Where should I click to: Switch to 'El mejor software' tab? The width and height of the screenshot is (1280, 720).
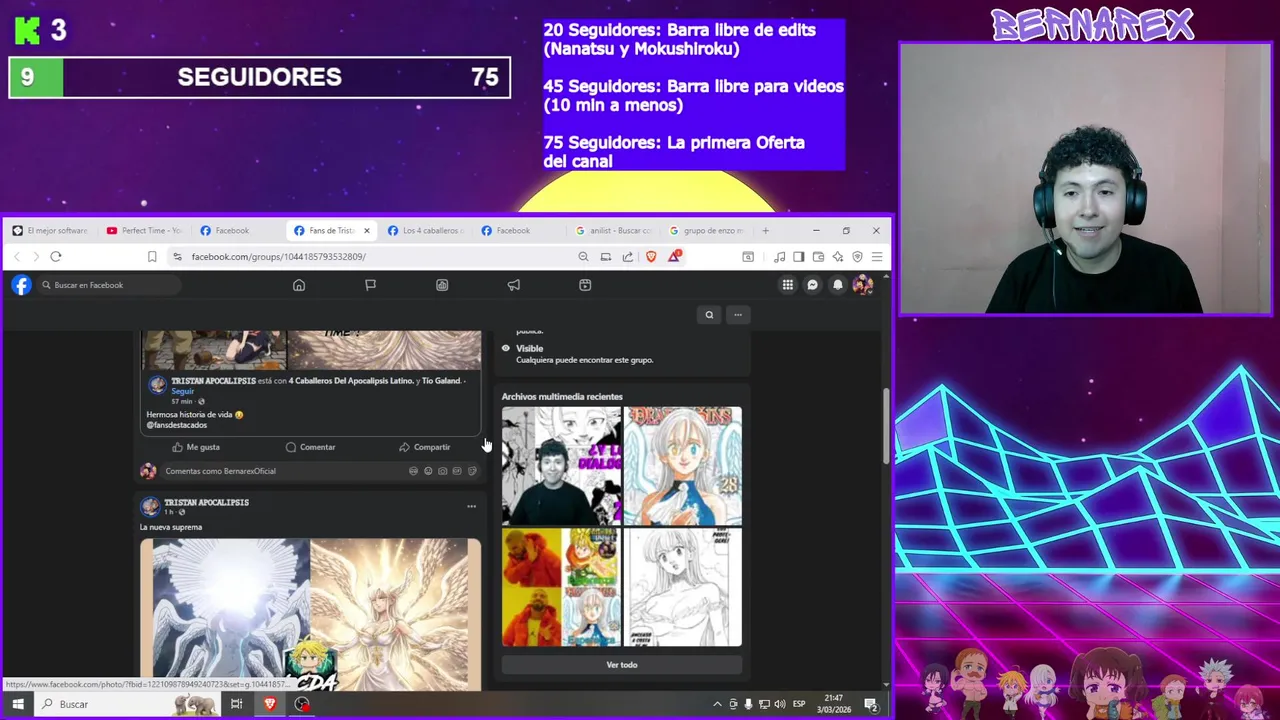tap(50, 231)
